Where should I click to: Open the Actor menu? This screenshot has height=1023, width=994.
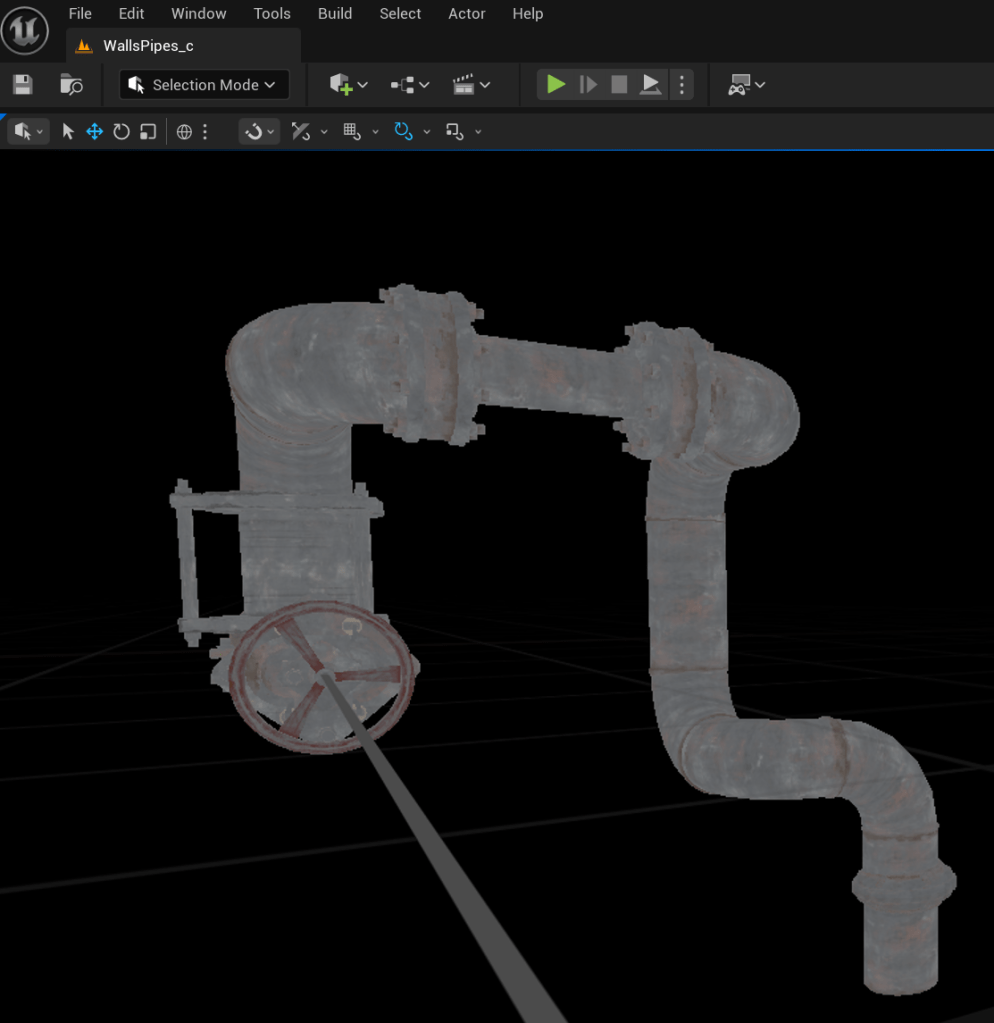pyautogui.click(x=466, y=14)
